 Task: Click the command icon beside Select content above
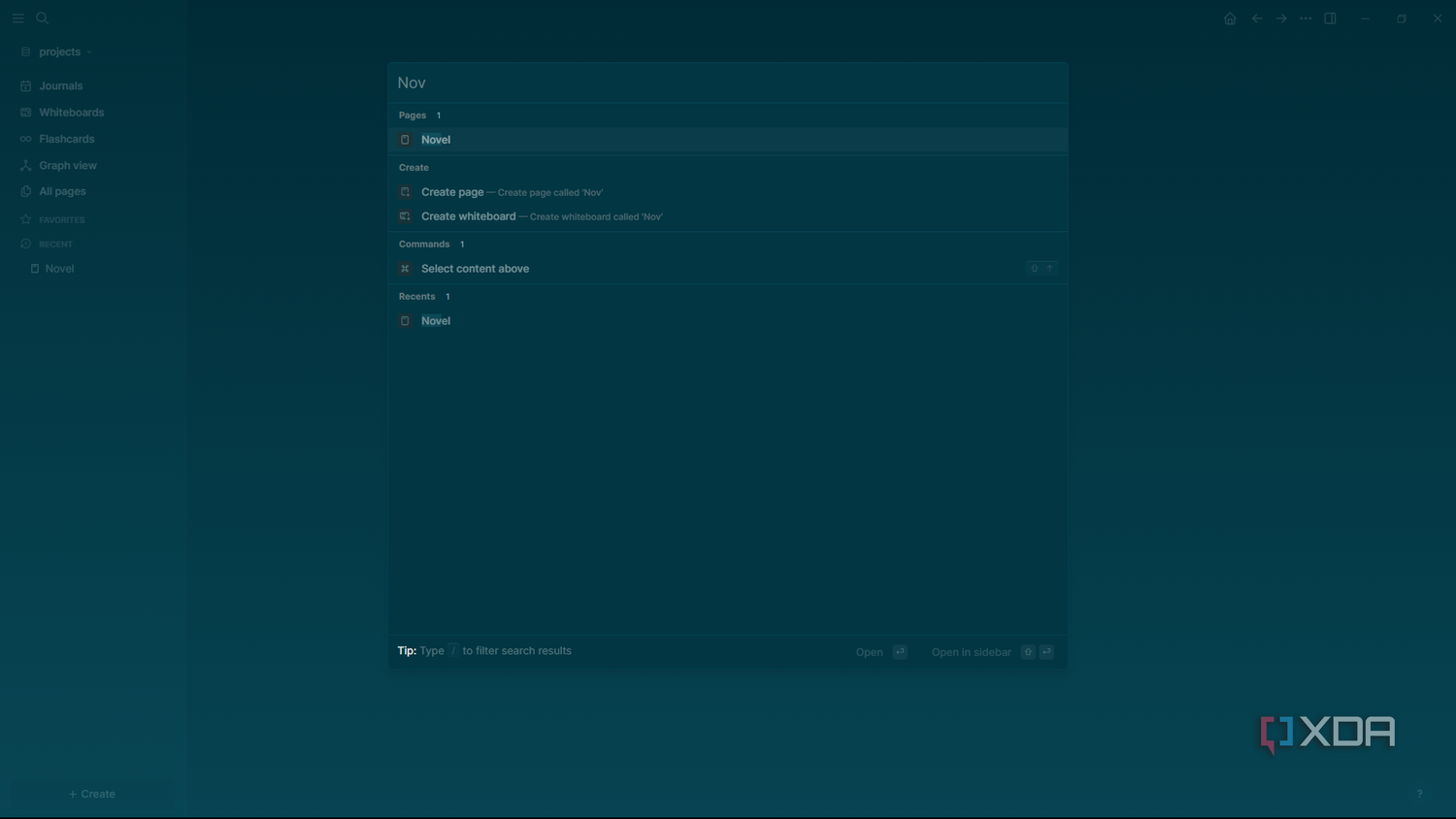coord(405,269)
